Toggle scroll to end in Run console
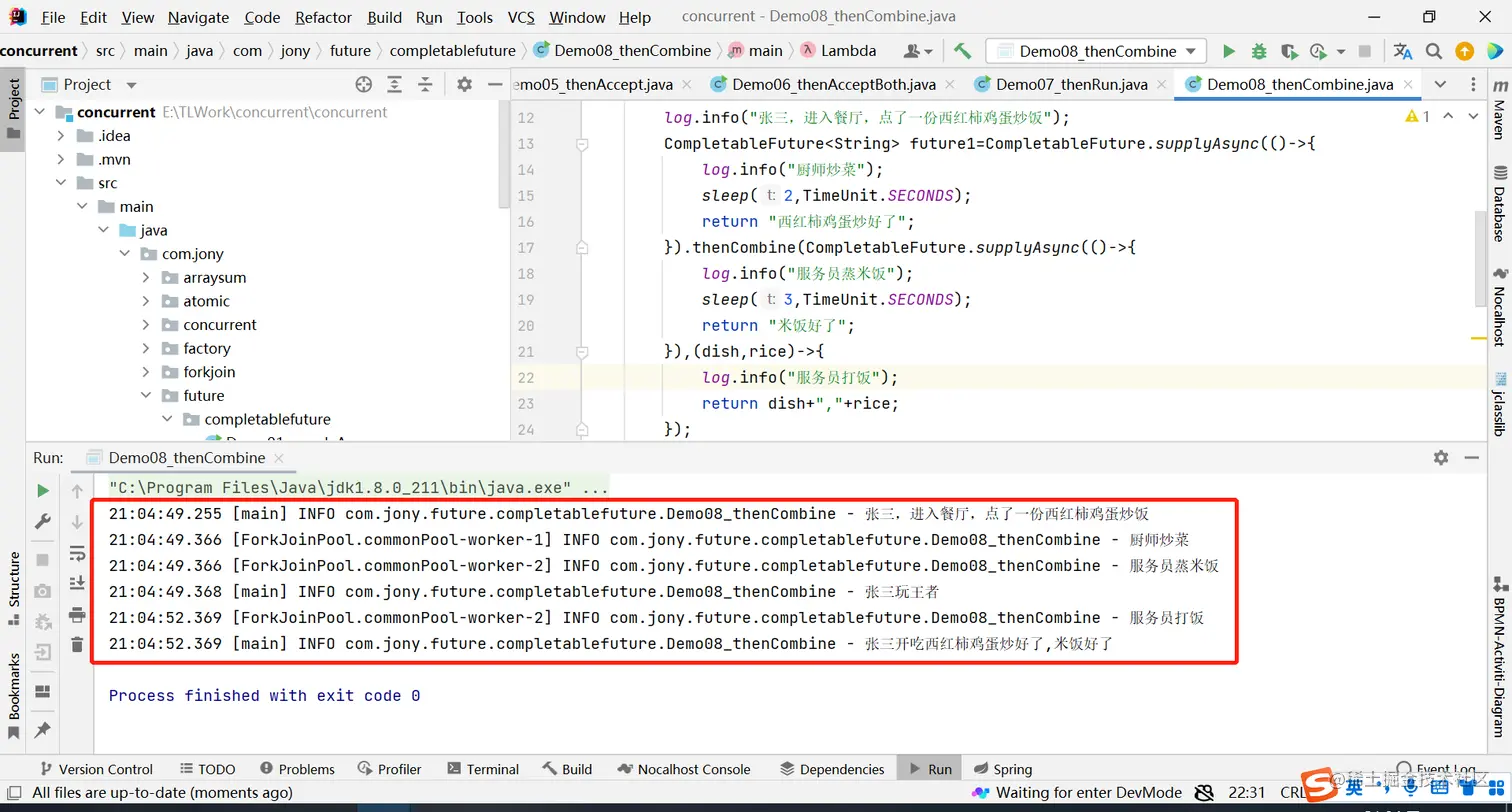 pos(77,583)
